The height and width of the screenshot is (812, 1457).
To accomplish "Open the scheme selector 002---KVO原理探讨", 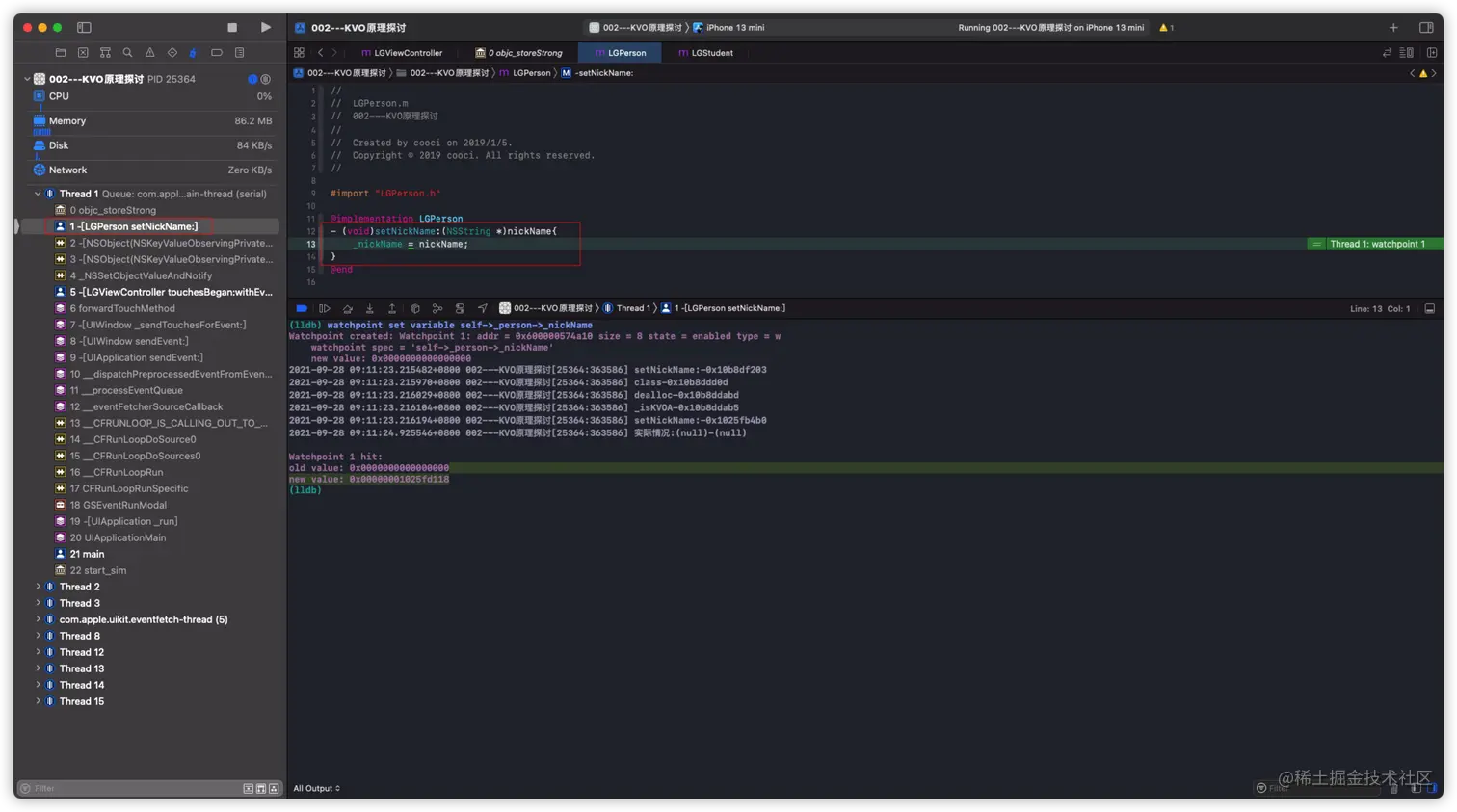I will point(635,28).
